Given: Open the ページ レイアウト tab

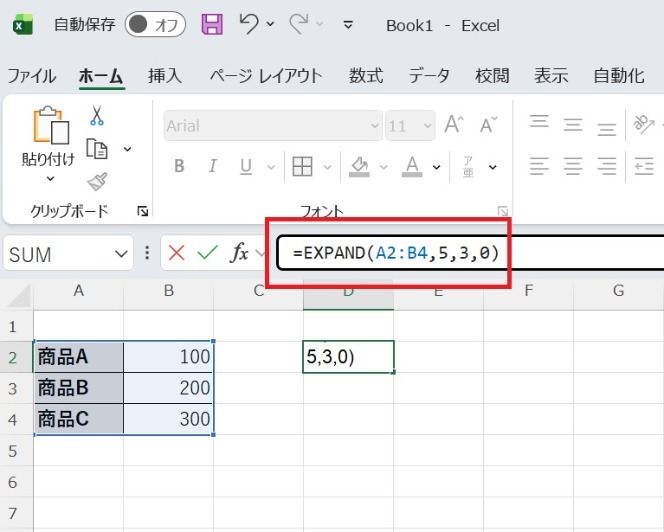Looking at the screenshot, I should pyautogui.click(x=266, y=76).
